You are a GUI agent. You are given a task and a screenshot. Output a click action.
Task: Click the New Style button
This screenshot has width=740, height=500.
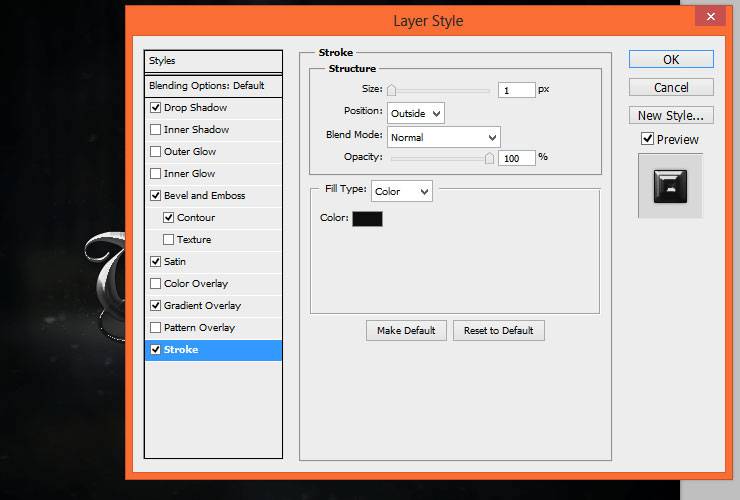click(x=671, y=115)
